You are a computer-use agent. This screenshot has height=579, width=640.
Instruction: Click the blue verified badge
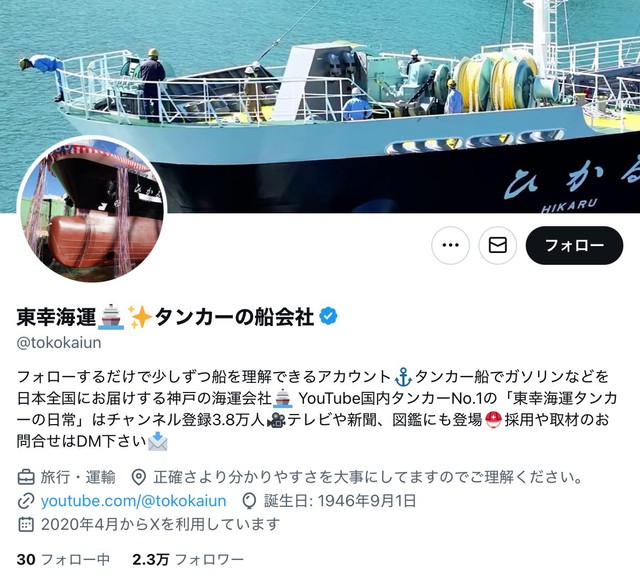point(329,316)
